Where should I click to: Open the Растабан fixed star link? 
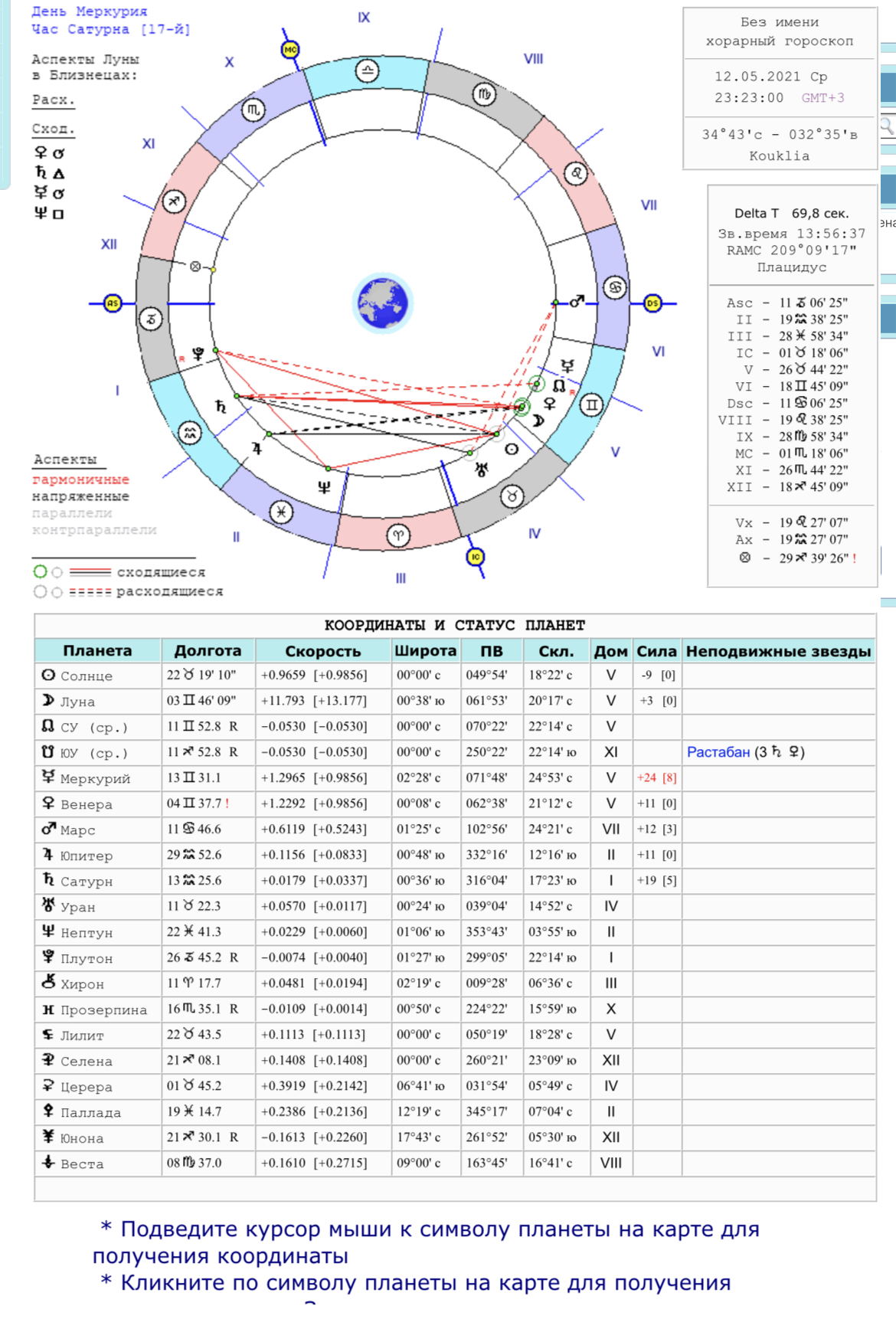718,752
